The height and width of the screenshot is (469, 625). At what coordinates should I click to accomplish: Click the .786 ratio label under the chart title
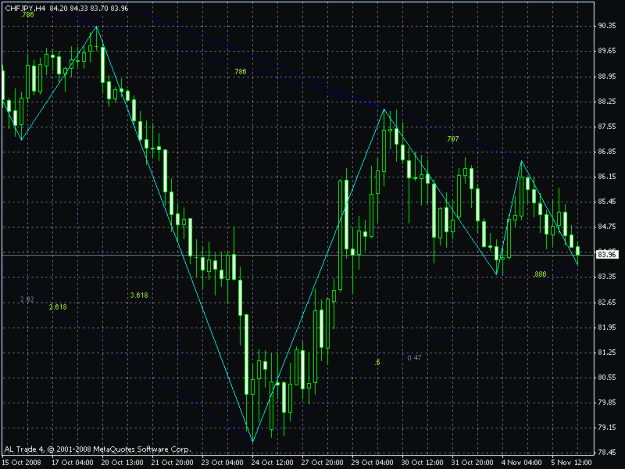pos(28,15)
